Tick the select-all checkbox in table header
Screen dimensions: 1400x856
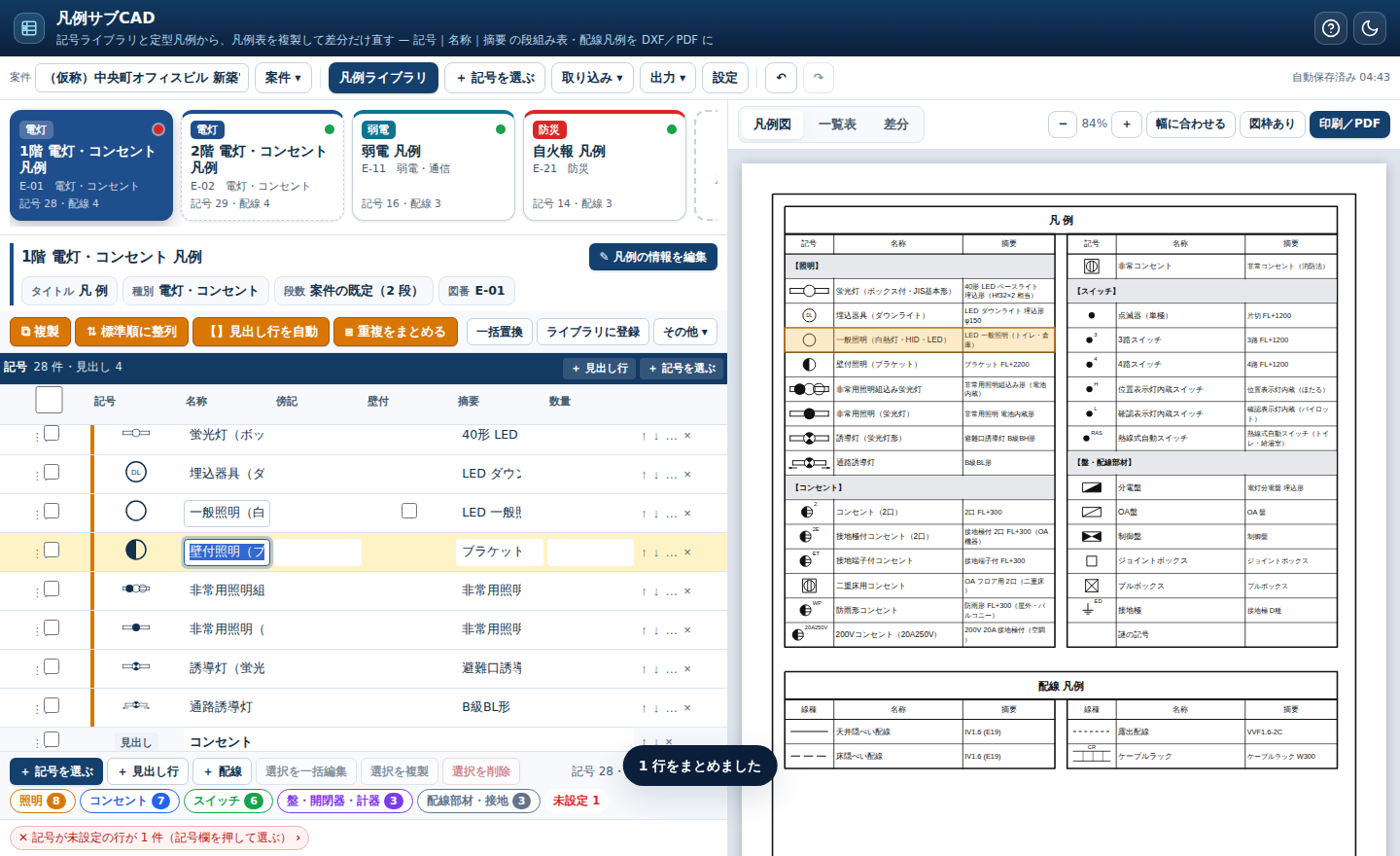coord(49,400)
